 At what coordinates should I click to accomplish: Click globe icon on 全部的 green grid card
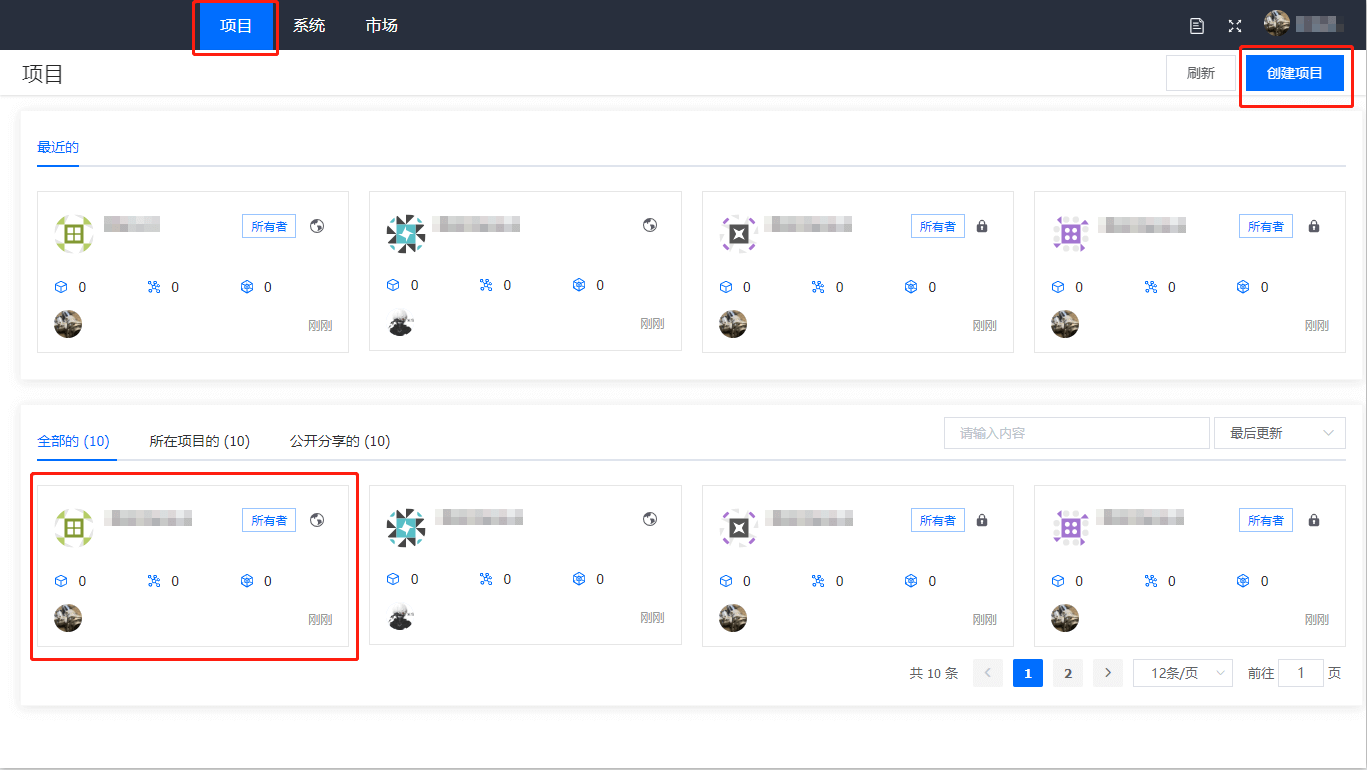[317, 520]
